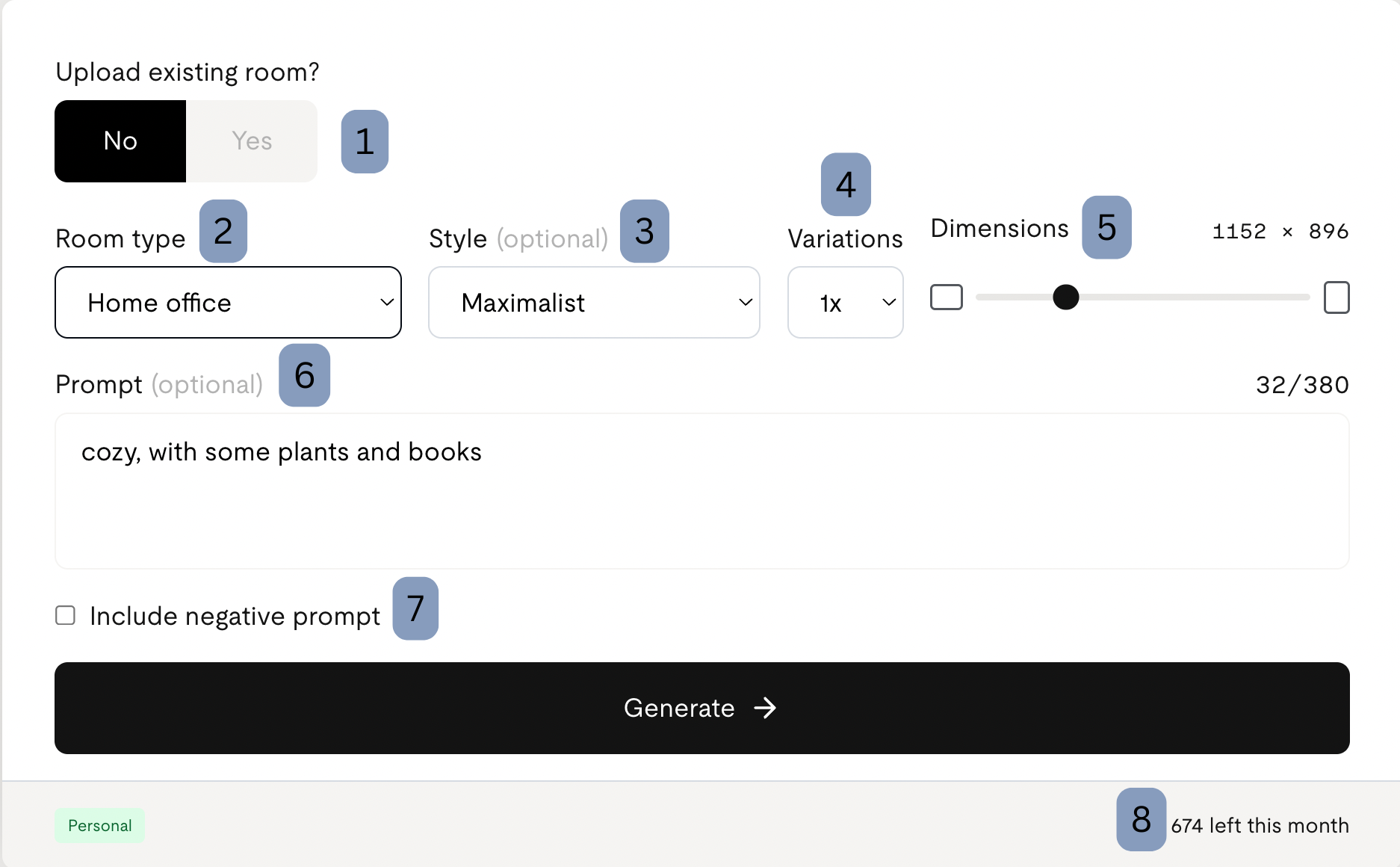Click help badge 5 next to Dimensions

click(1106, 227)
